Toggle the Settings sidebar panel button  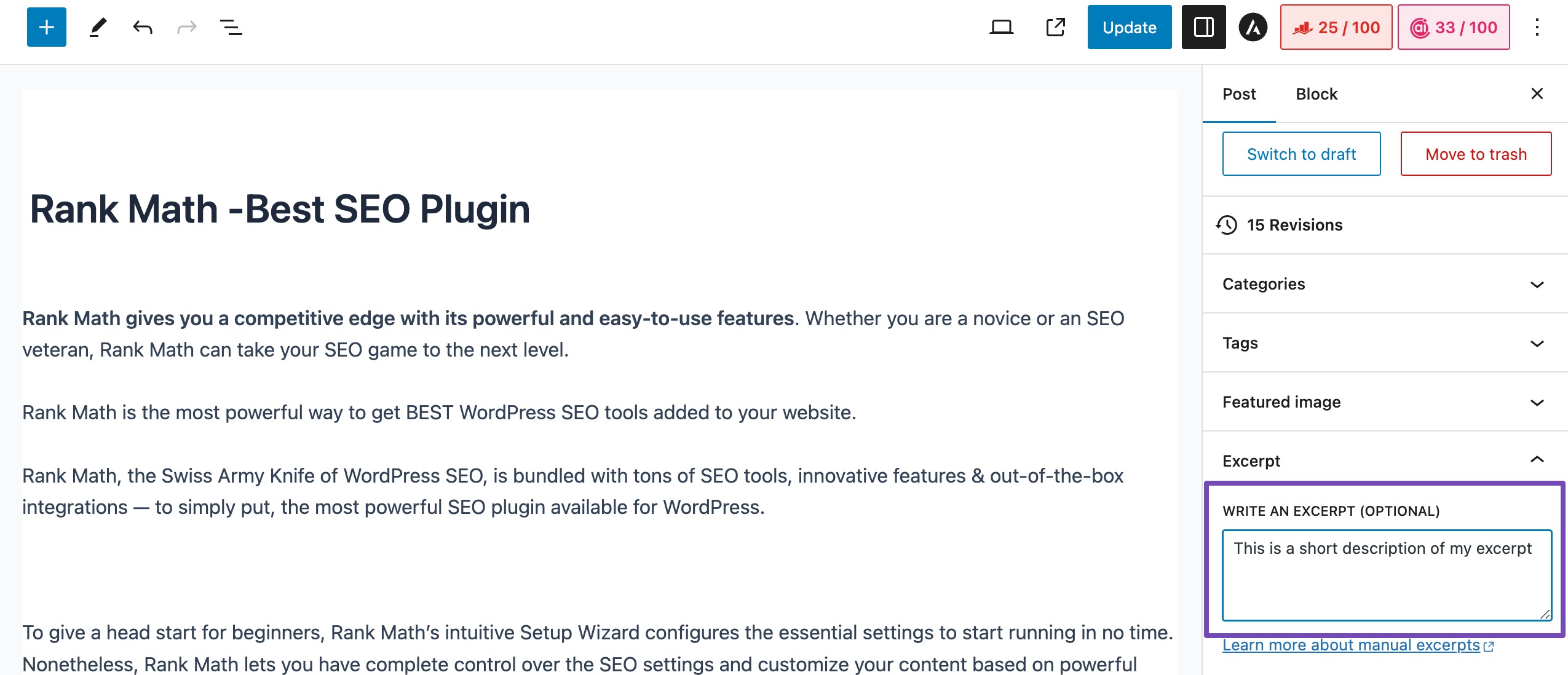[1203, 27]
